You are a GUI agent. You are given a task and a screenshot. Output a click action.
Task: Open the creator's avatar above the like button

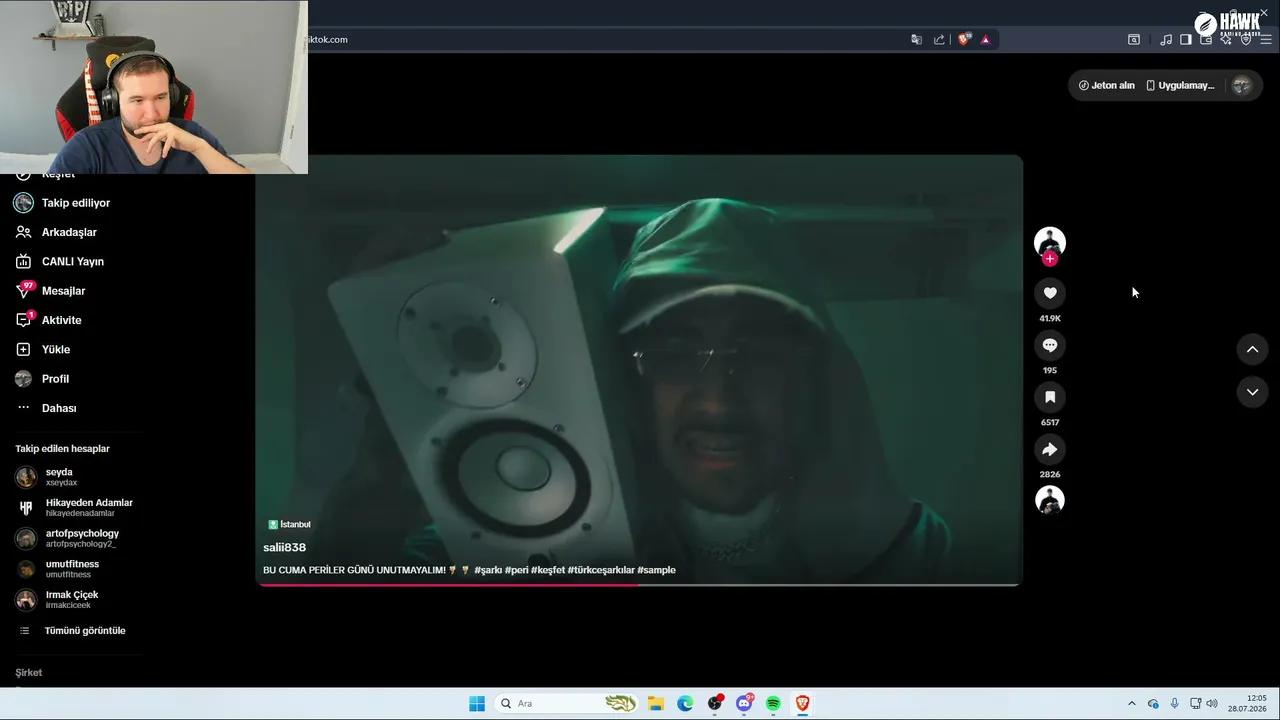point(1049,242)
